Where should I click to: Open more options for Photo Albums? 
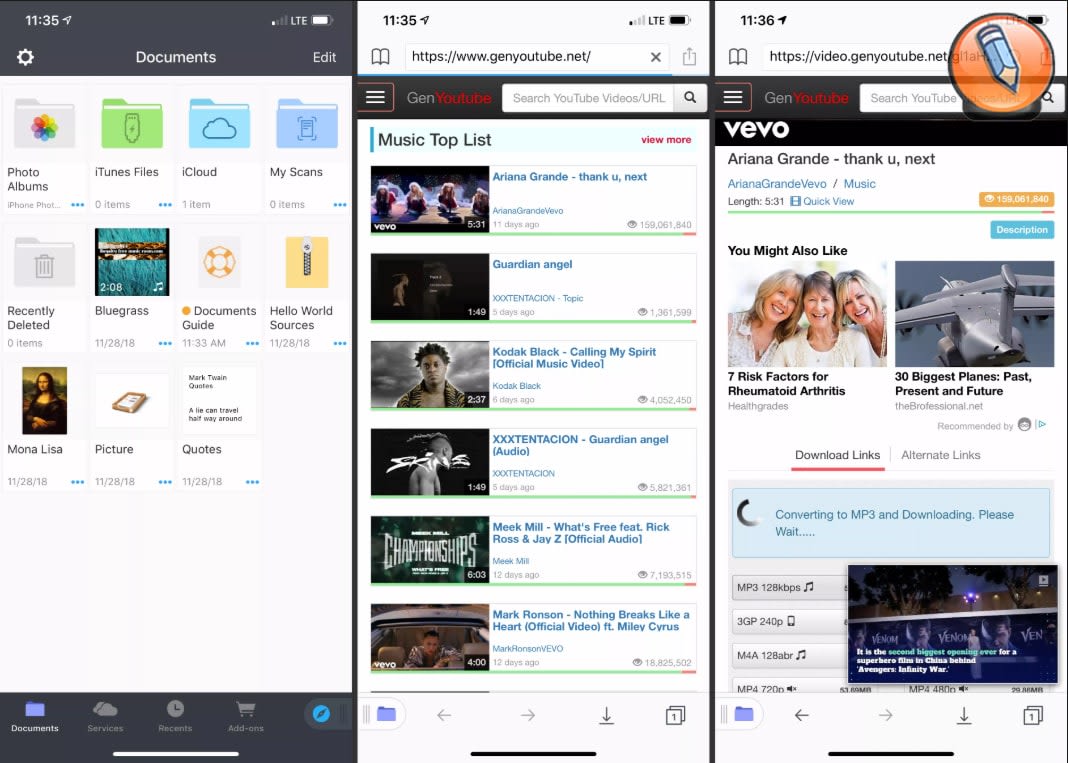coord(78,204)
